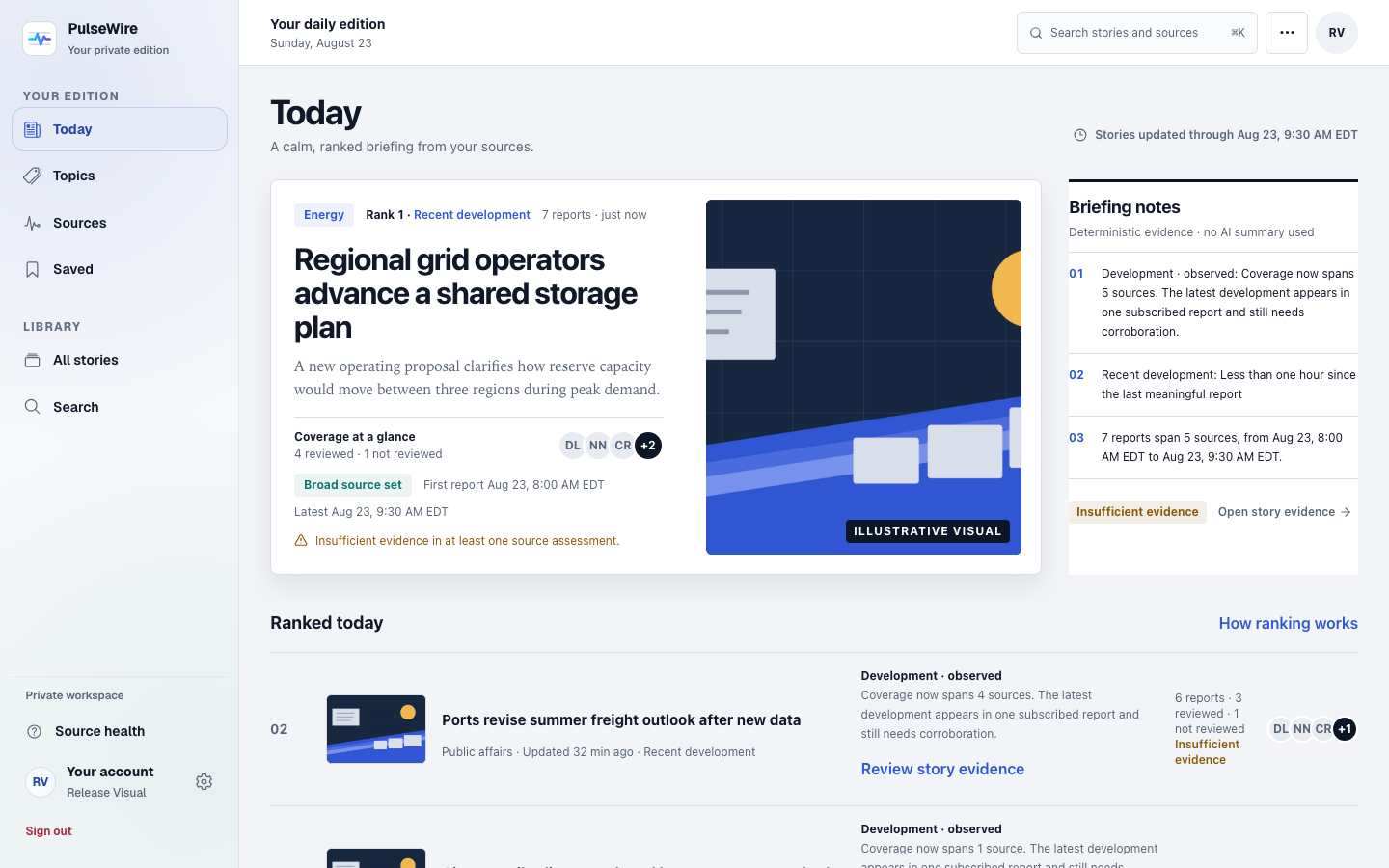Image resolution: width=1389 pixels, height=868 pixels.
Task: Open account settings gear icon
Action: 204,781
